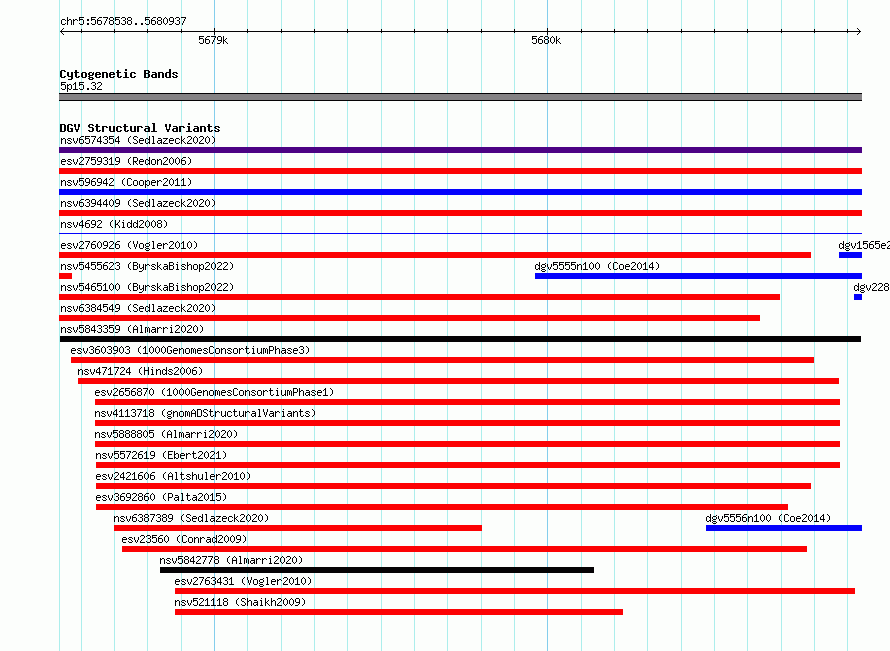Click the purple nsv6574354 (Sedlazeck2020) variant bar

pos(460,150)
